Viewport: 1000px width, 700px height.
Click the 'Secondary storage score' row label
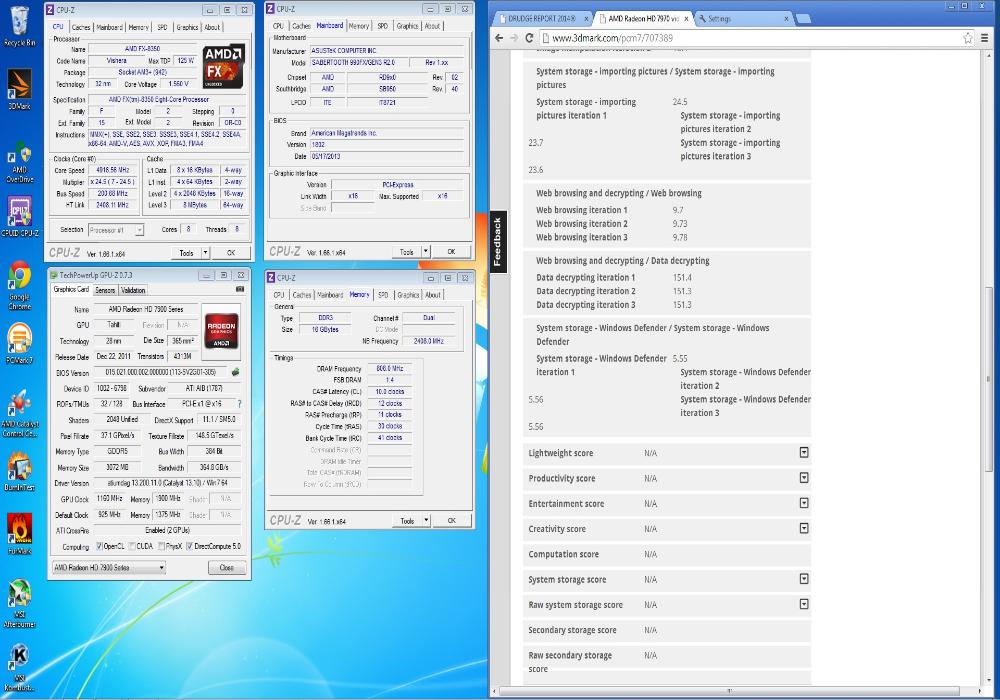(x=572, y=630)
